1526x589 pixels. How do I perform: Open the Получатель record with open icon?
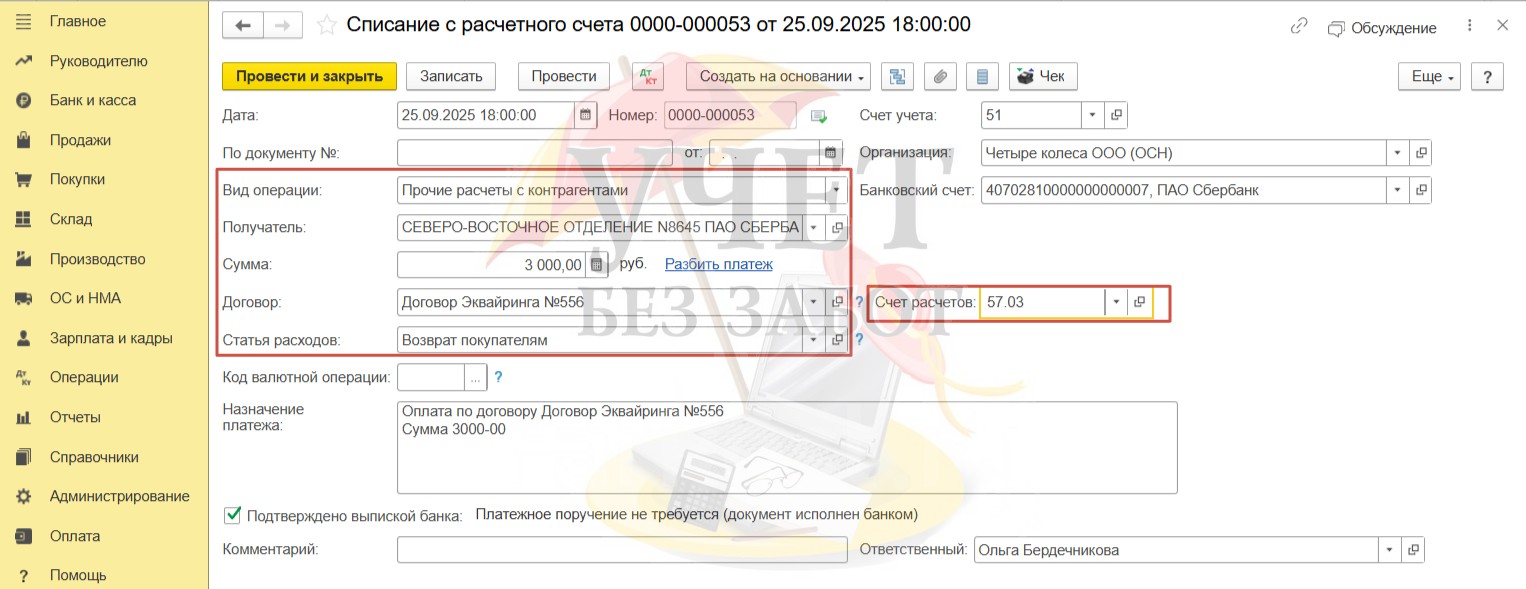(x=836, y=227)
